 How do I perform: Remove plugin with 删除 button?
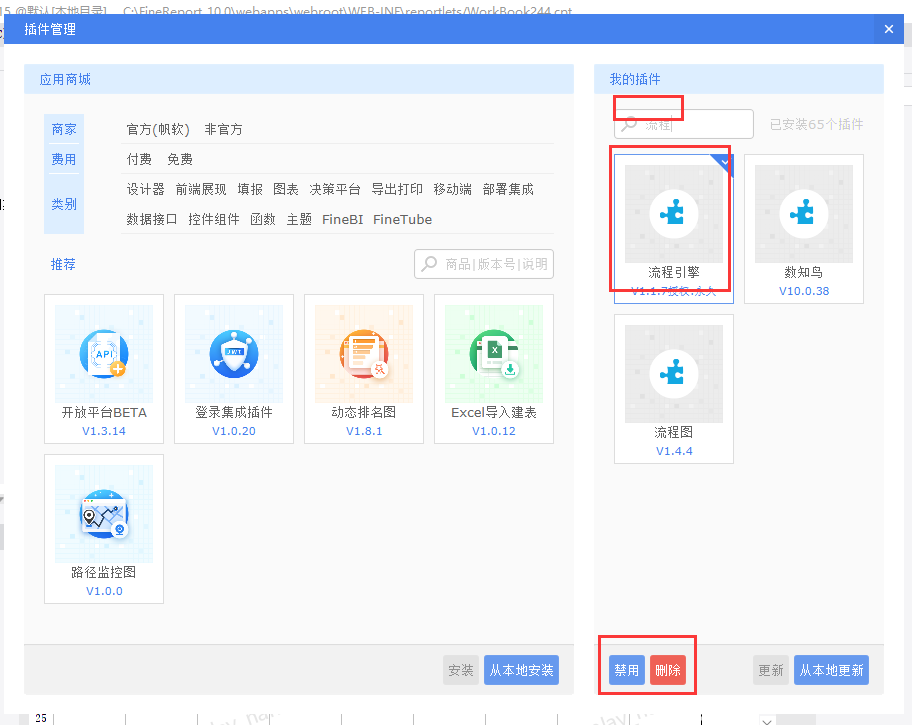[668, 670]
